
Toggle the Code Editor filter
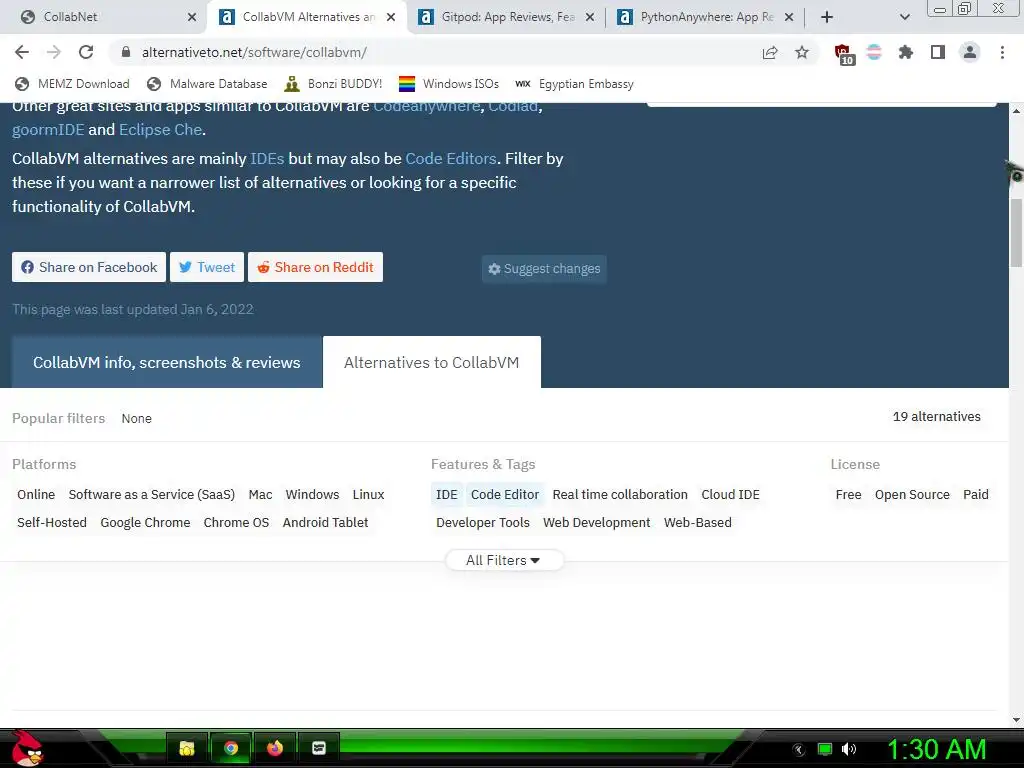pos(505,494)
